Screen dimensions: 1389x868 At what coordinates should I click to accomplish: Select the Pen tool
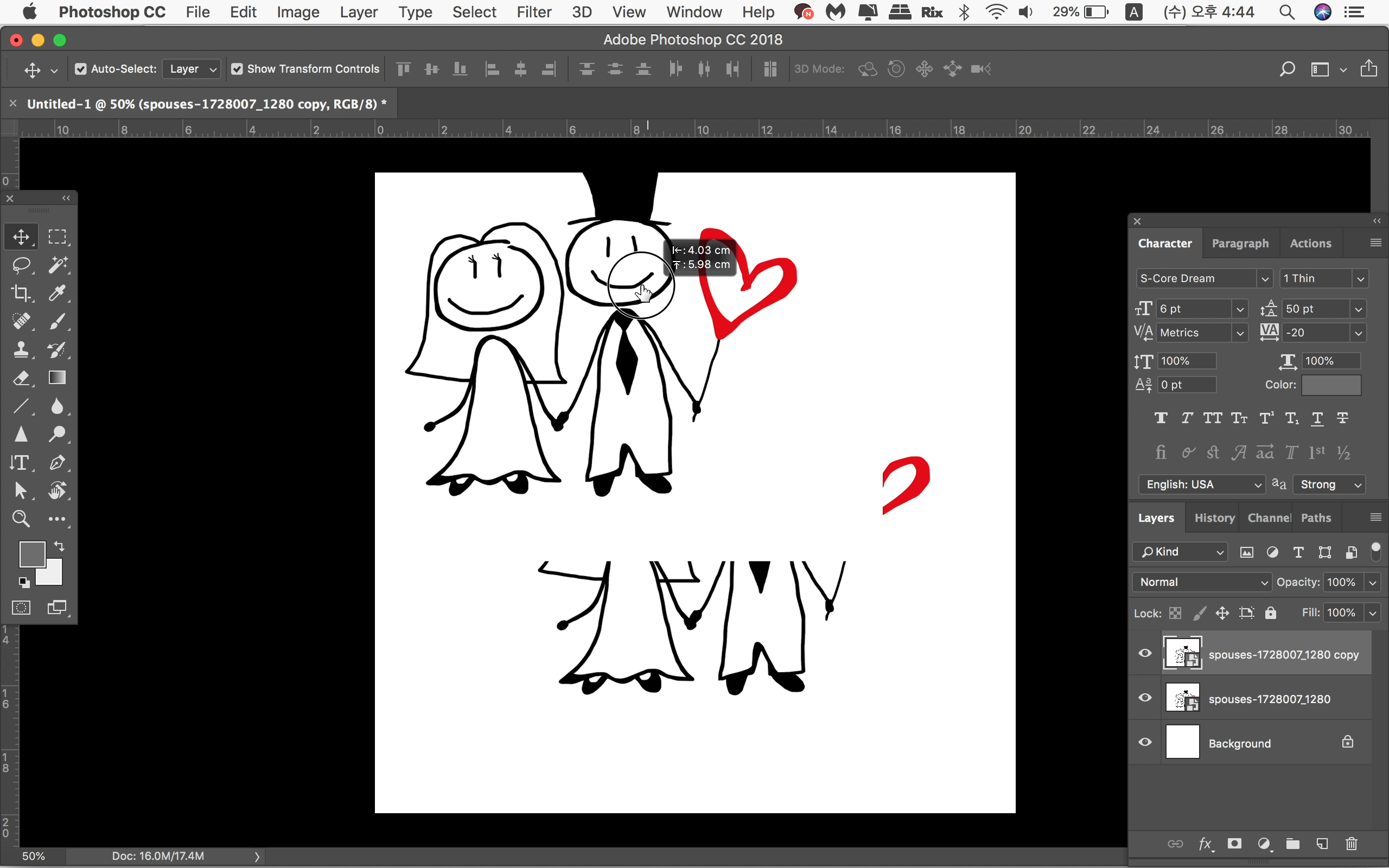[58, 462]
